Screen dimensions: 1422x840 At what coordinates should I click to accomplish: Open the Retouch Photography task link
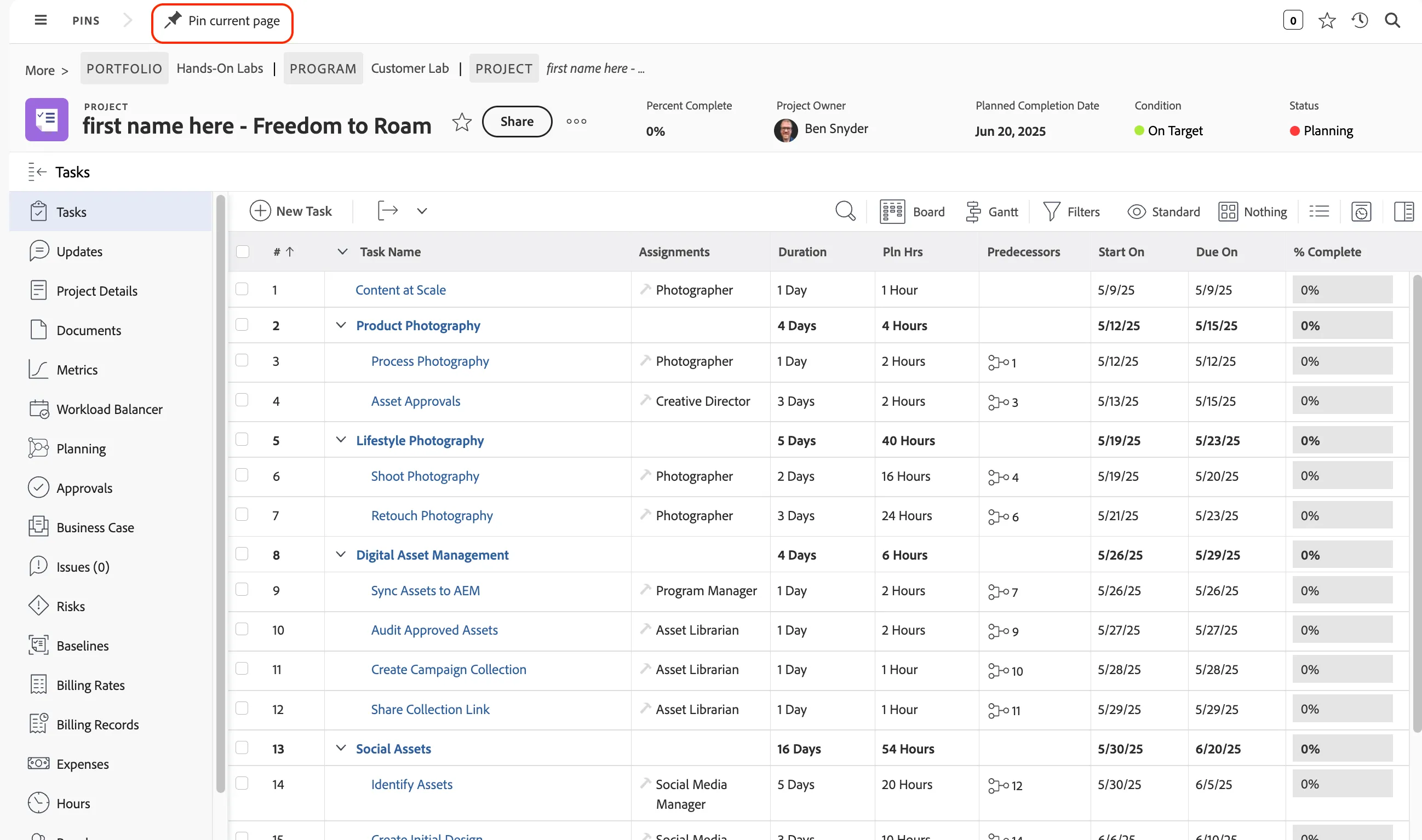click(x=432, y=516)
